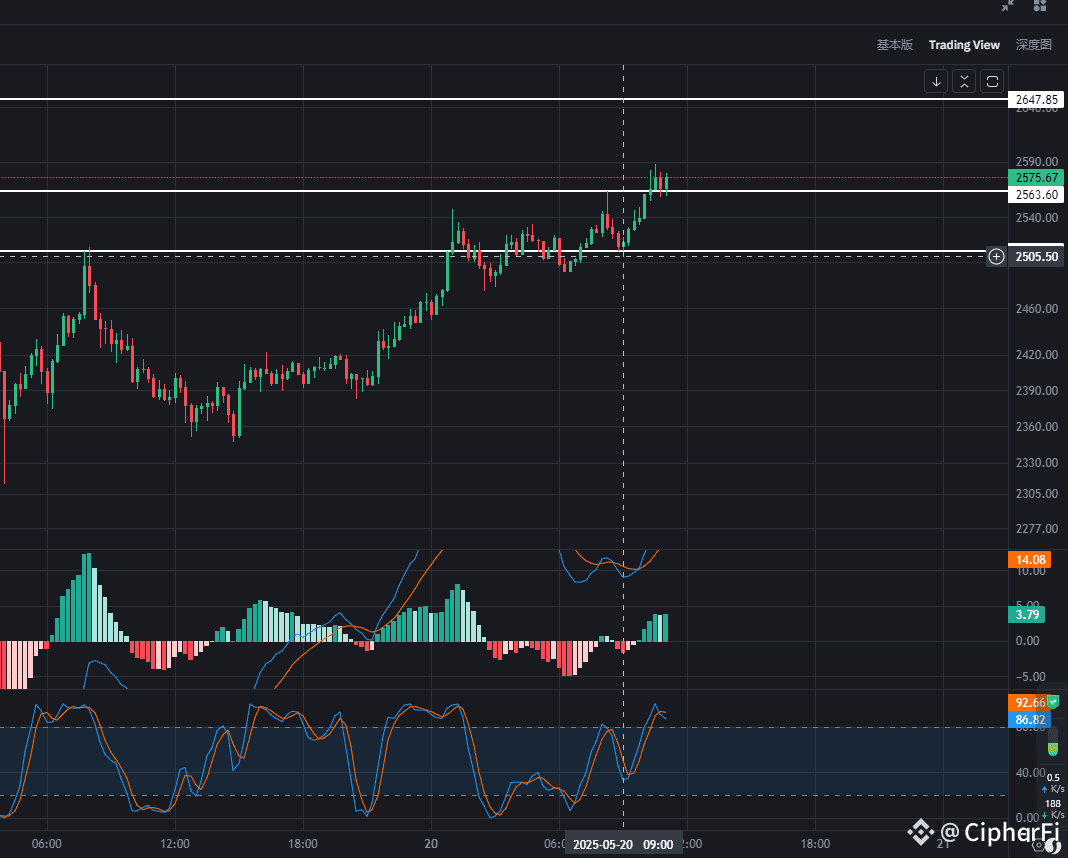Click the 2025-05-20 09:00 time label
Viewport: 1068px width, 858px height.
pyautogui.click(x=623, y=844)
